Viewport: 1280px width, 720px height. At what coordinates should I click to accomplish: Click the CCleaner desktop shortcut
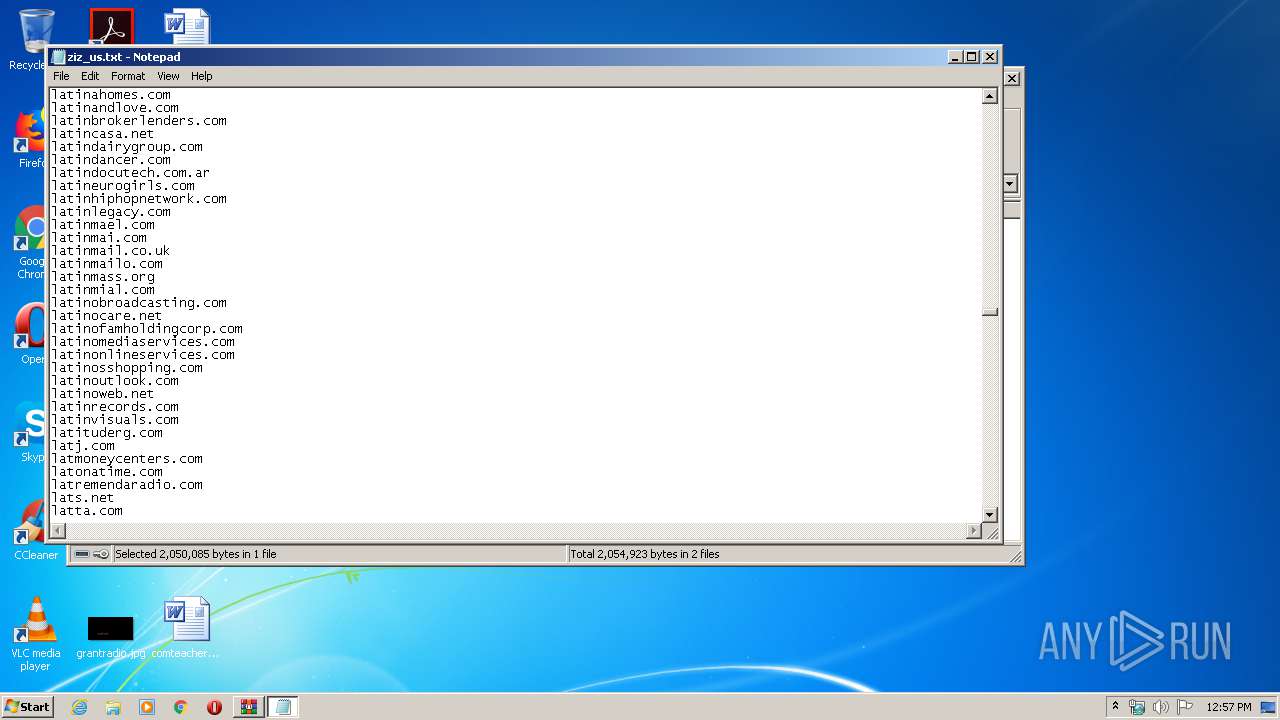click(x=35, y=529)
